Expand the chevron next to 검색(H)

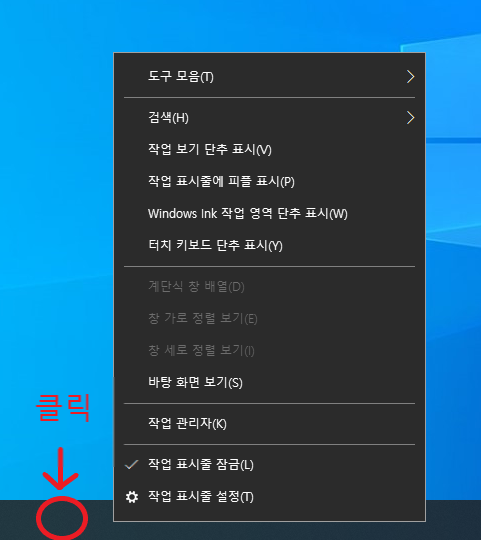click(410, 118)
